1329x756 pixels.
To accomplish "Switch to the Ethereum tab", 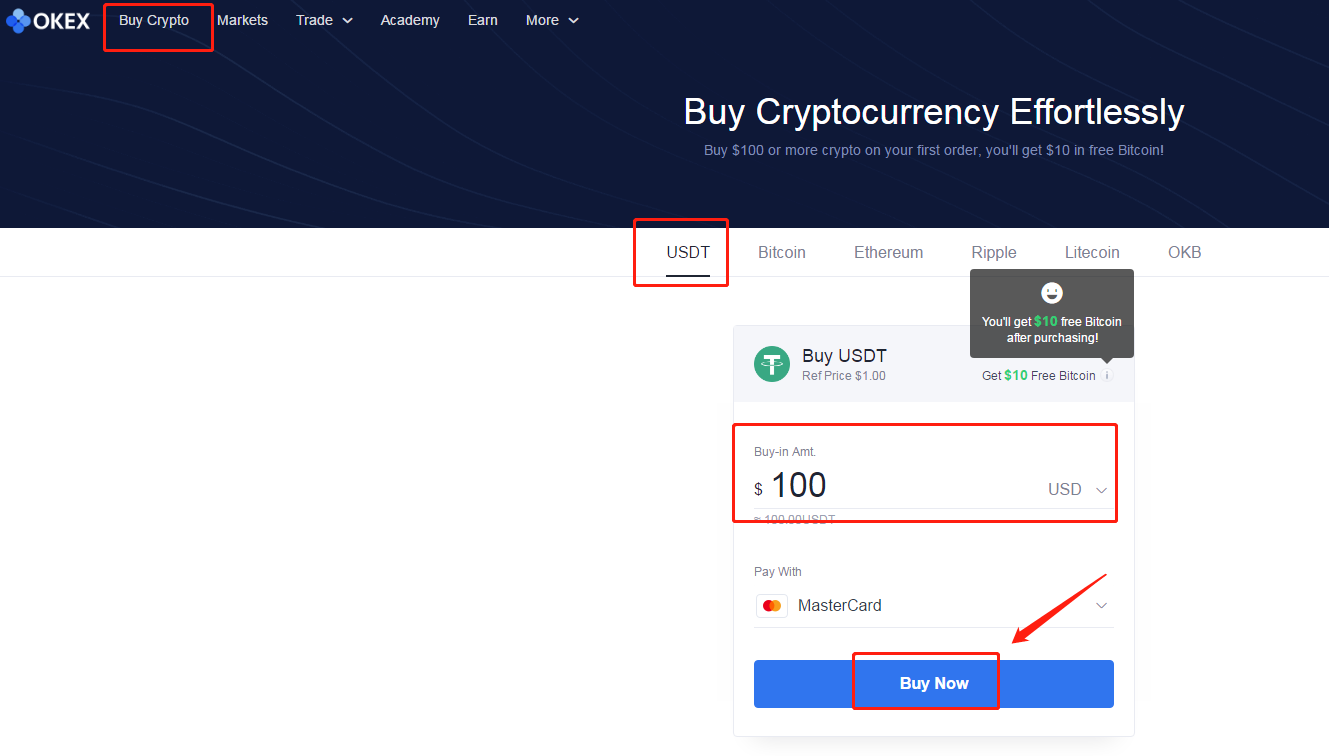I will point(888,252).
